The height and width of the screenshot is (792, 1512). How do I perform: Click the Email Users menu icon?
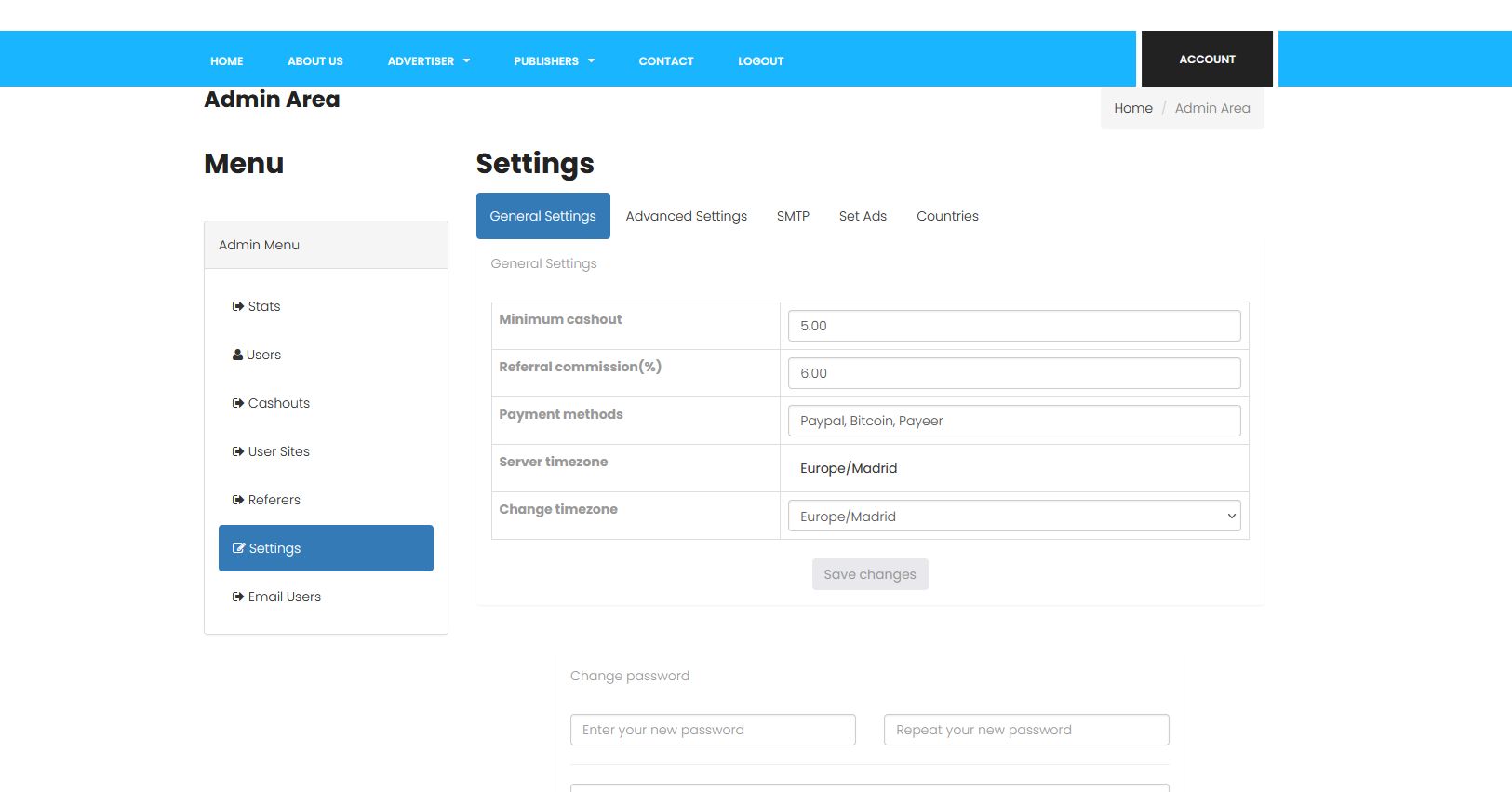(x=238, y=597)
